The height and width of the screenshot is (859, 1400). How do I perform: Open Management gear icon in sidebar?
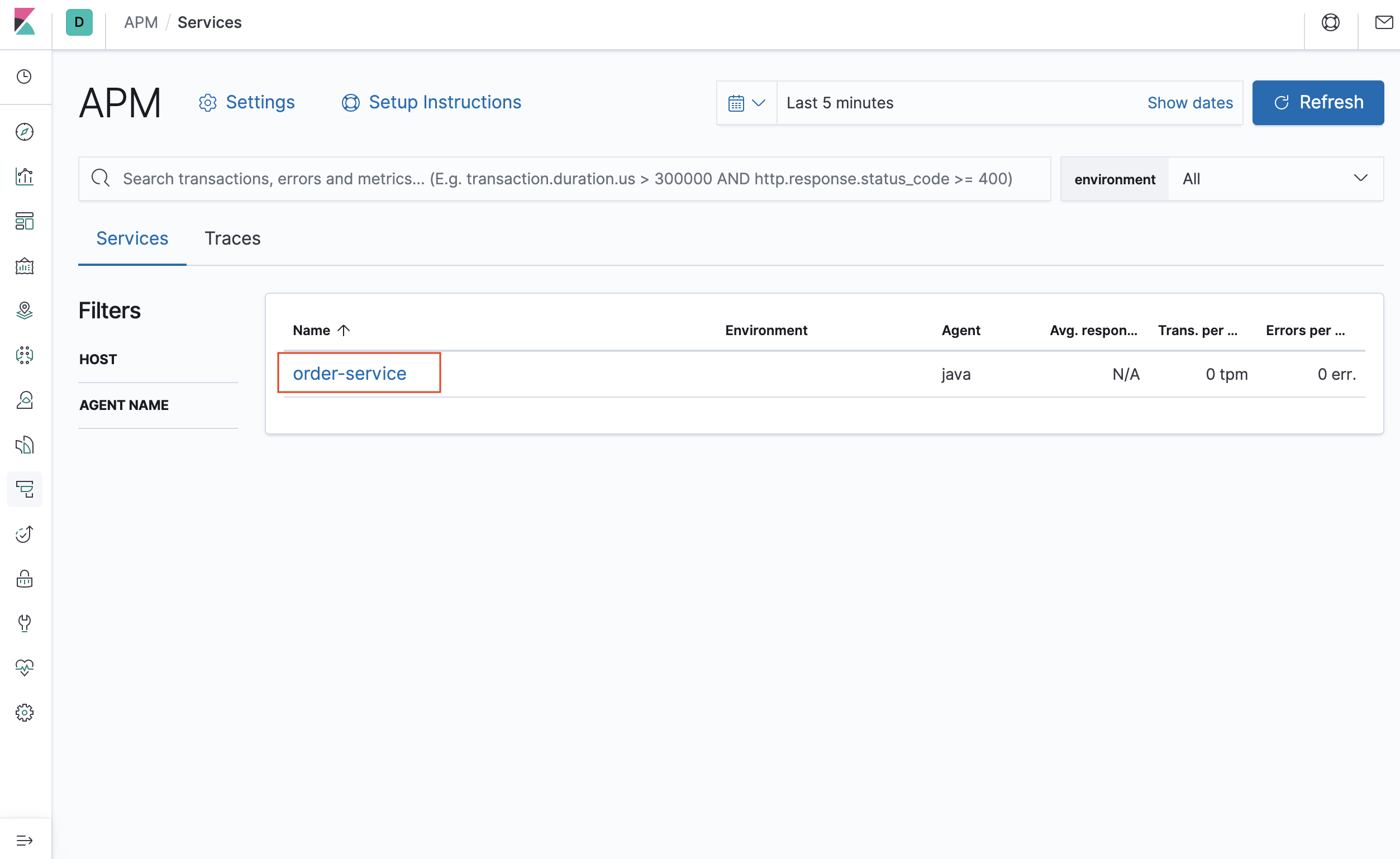click(25, 713)
